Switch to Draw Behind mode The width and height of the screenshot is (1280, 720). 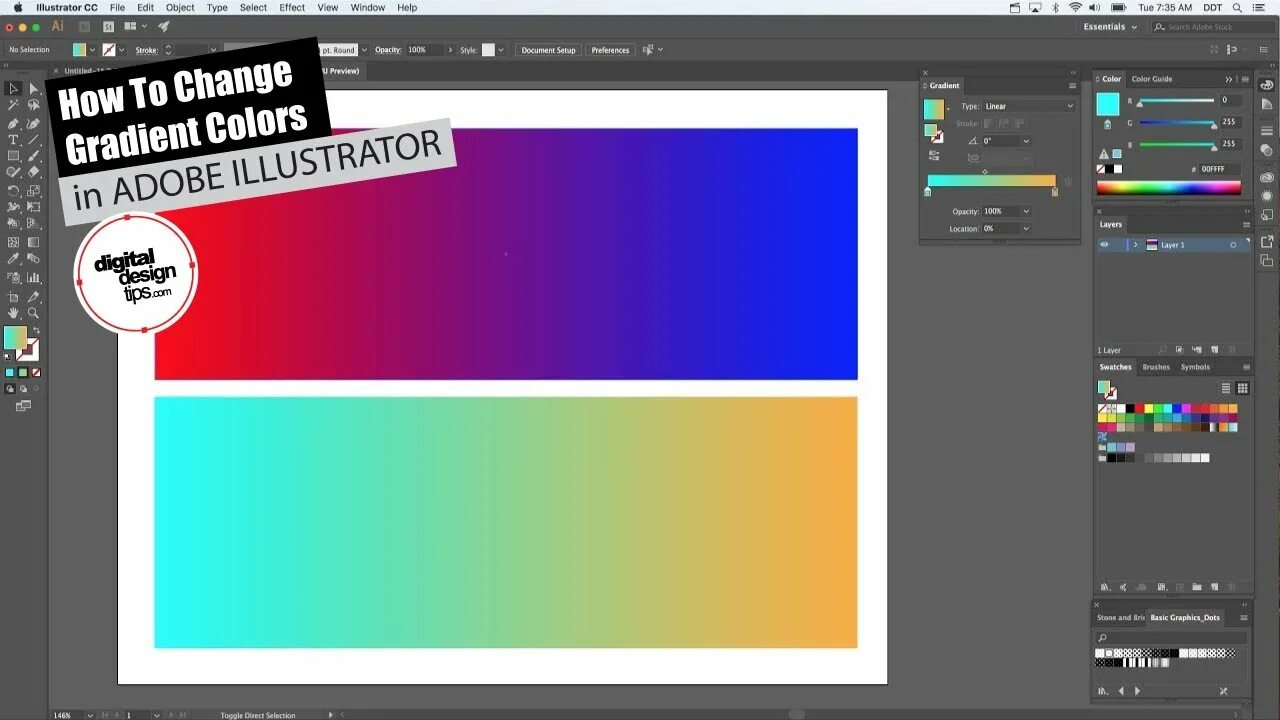(22, 388)
